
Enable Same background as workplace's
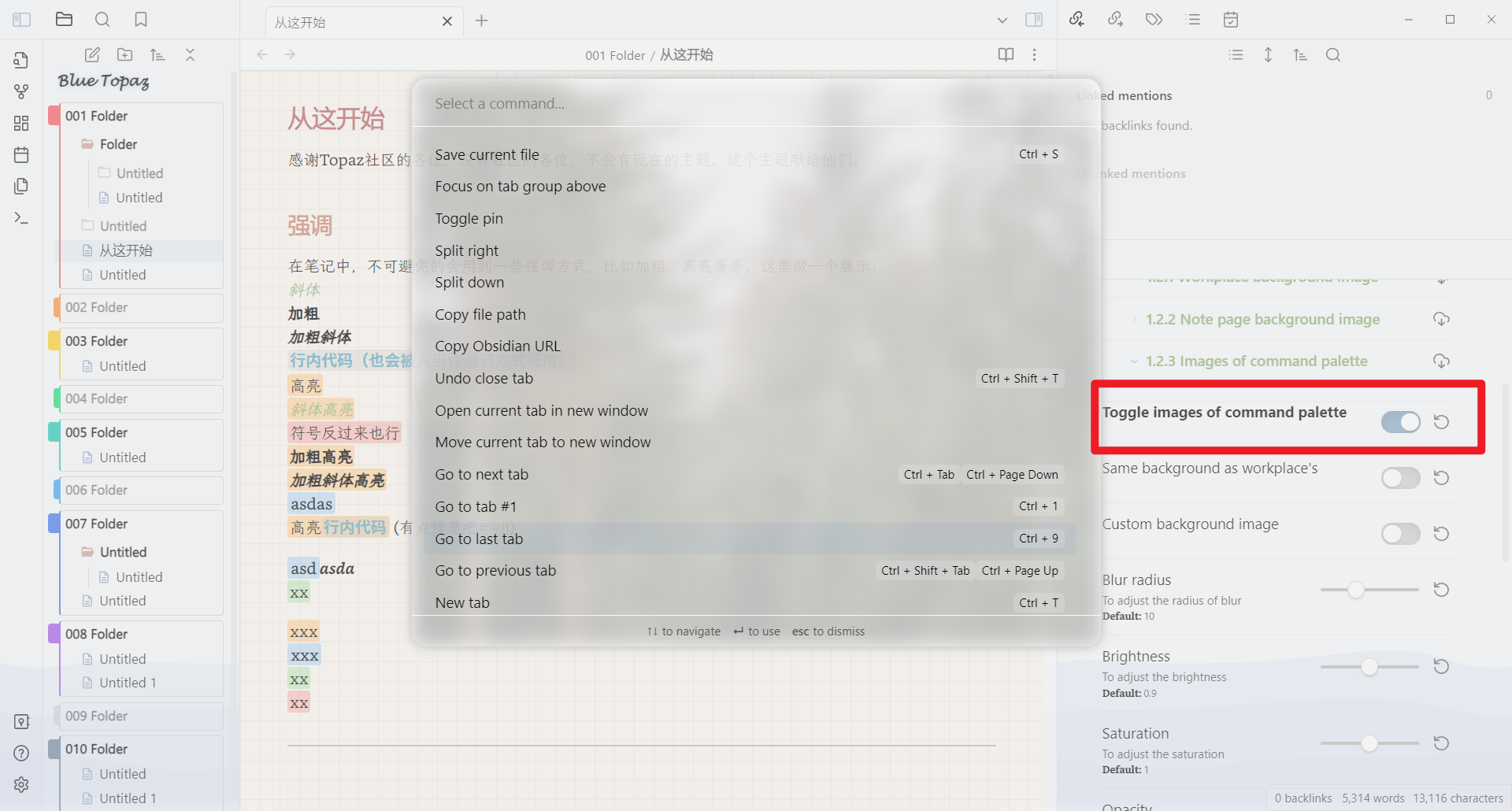[x=1400, y=478]
